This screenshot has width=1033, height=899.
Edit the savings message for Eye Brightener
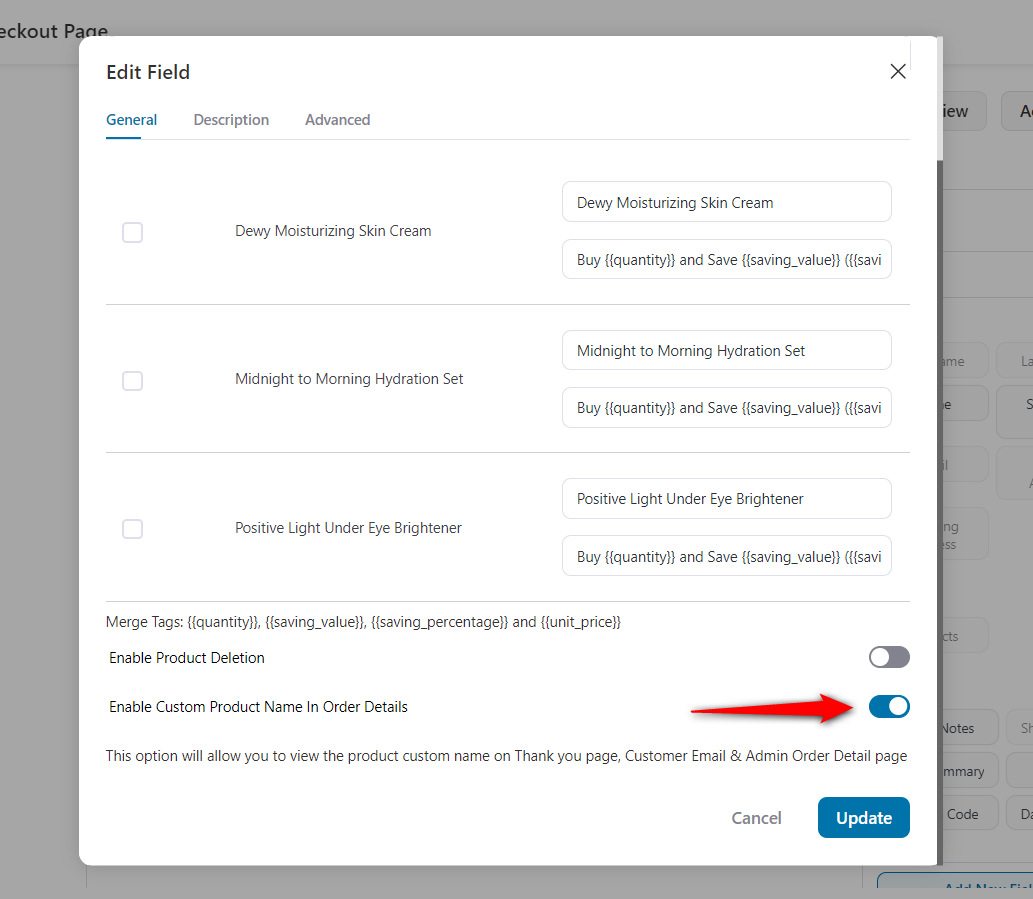click(726, 556)
